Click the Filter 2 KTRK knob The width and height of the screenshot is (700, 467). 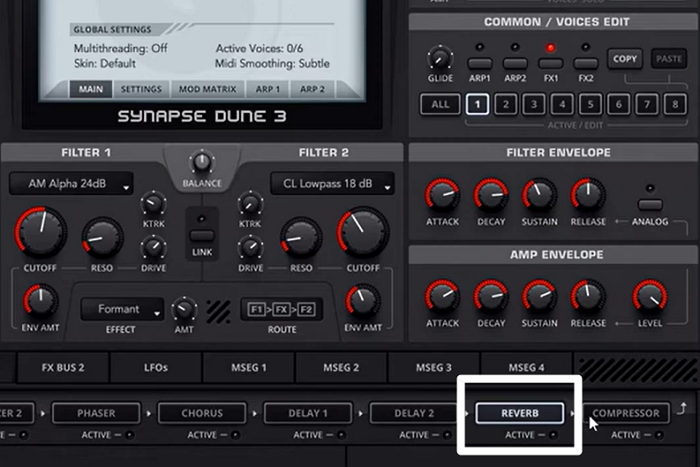(x=250, y=204)
